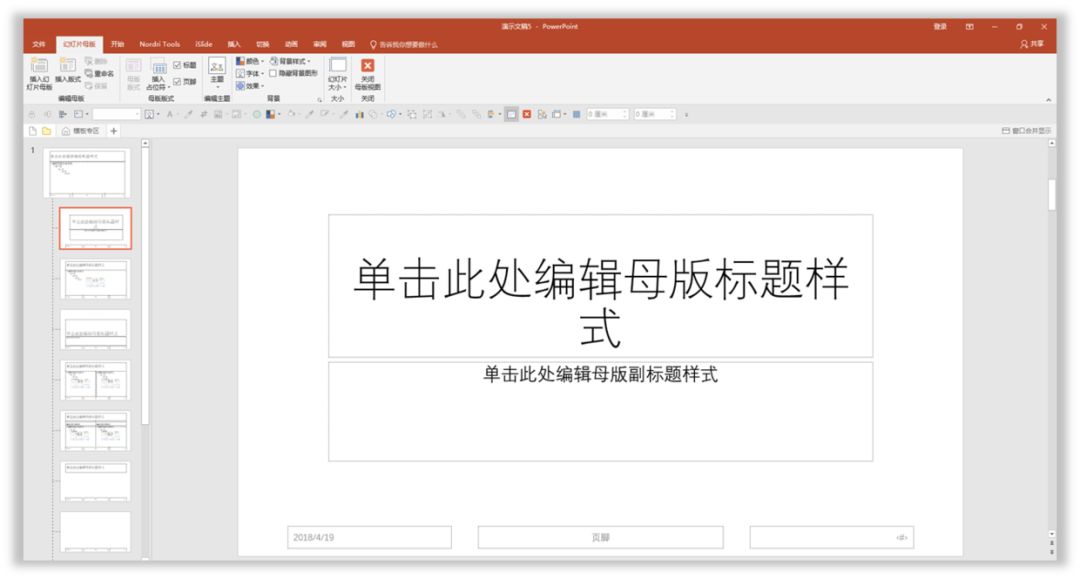Click the new blank document icon
The height and width of the screenshot is (579, 1080).
pyautogui.click(x=32, y=131)
